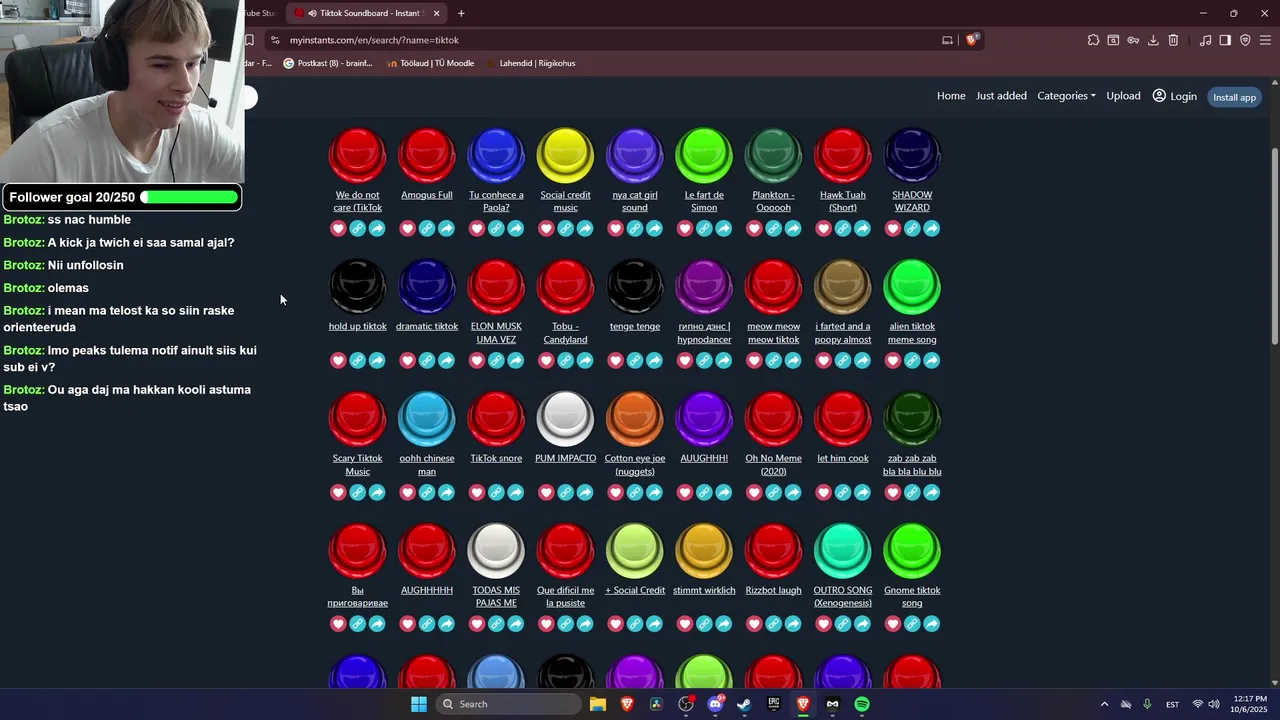Copy link icon under tenge tenge

pos(635,361)
